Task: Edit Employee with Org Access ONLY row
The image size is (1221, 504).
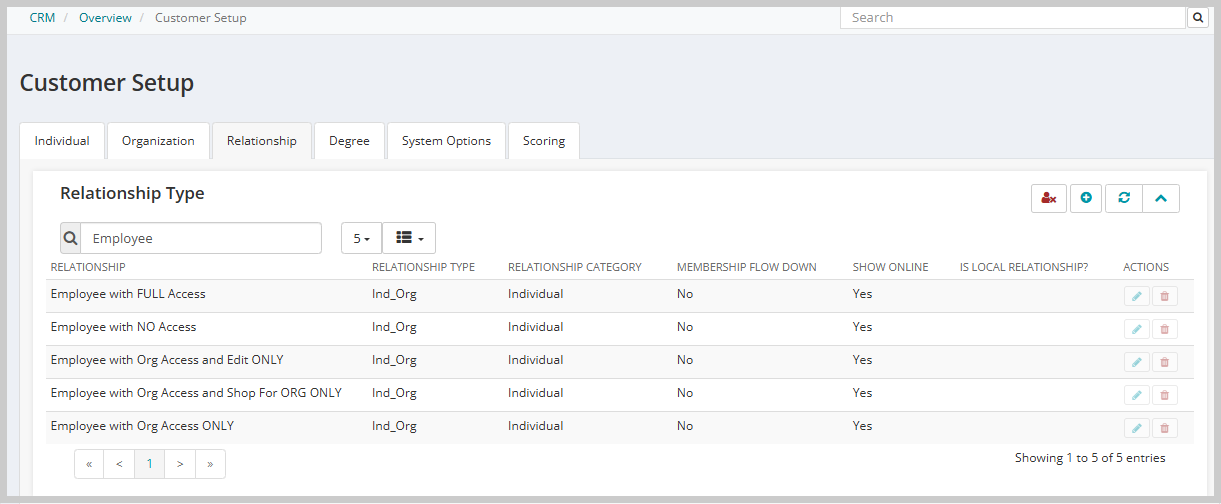Action: (1136, 428)
